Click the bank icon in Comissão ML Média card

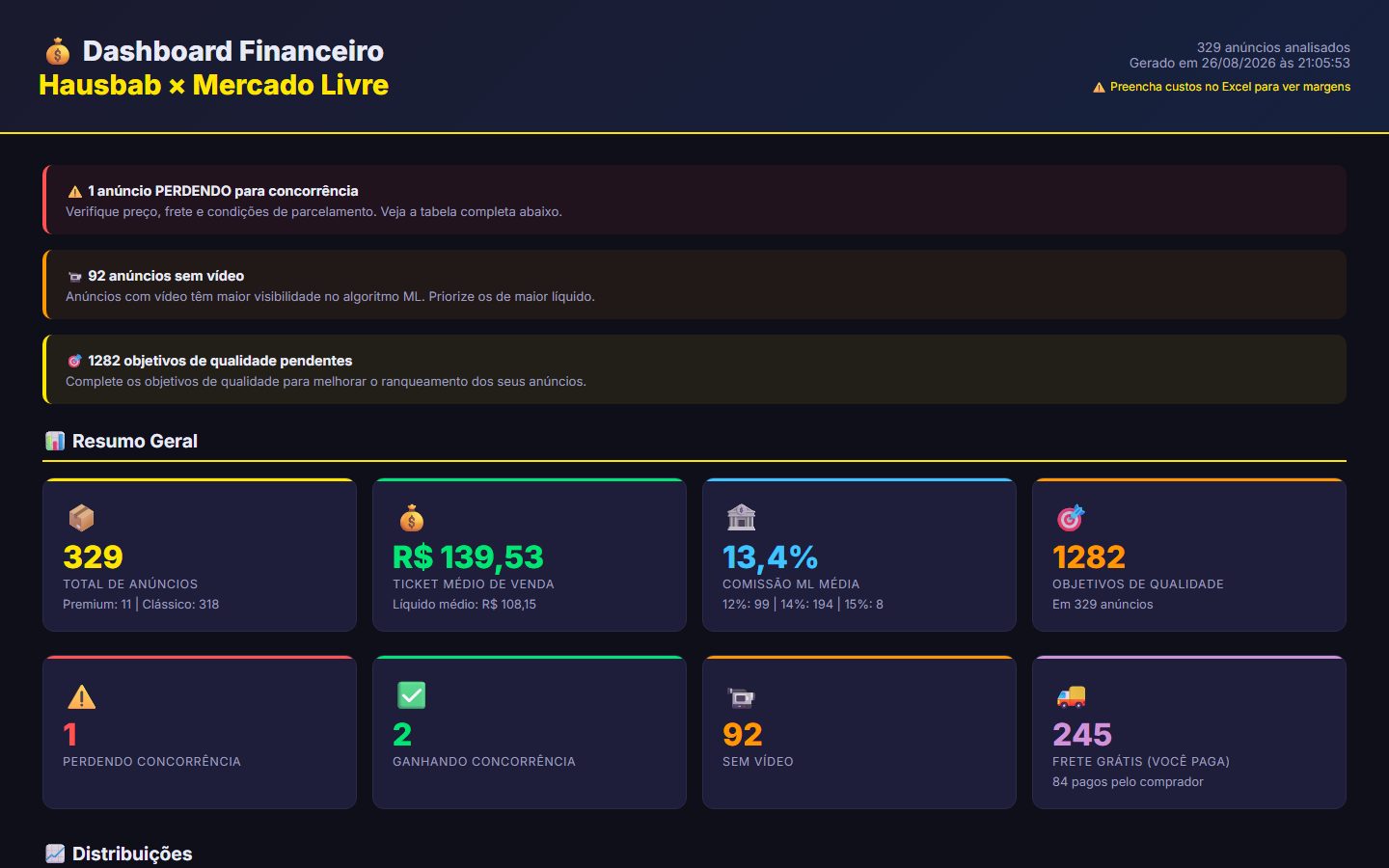741,518
